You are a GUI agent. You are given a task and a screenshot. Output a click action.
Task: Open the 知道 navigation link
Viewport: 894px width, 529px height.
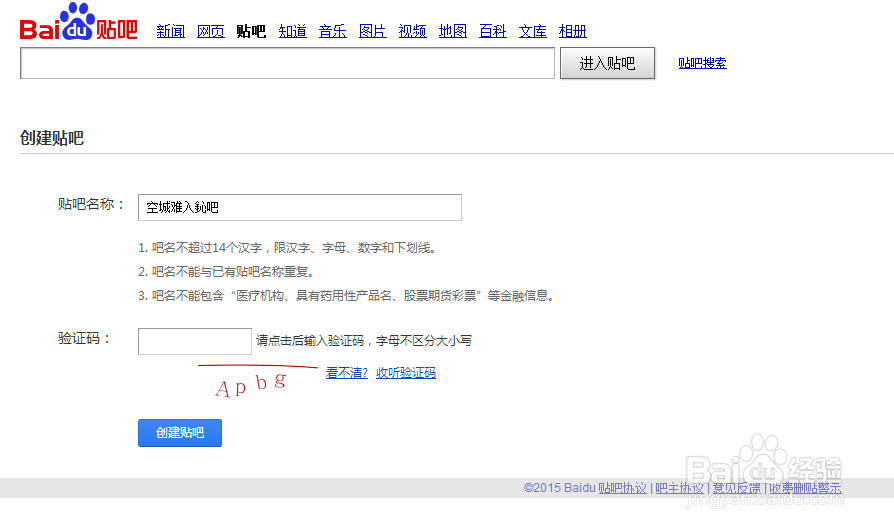point(292,31)
